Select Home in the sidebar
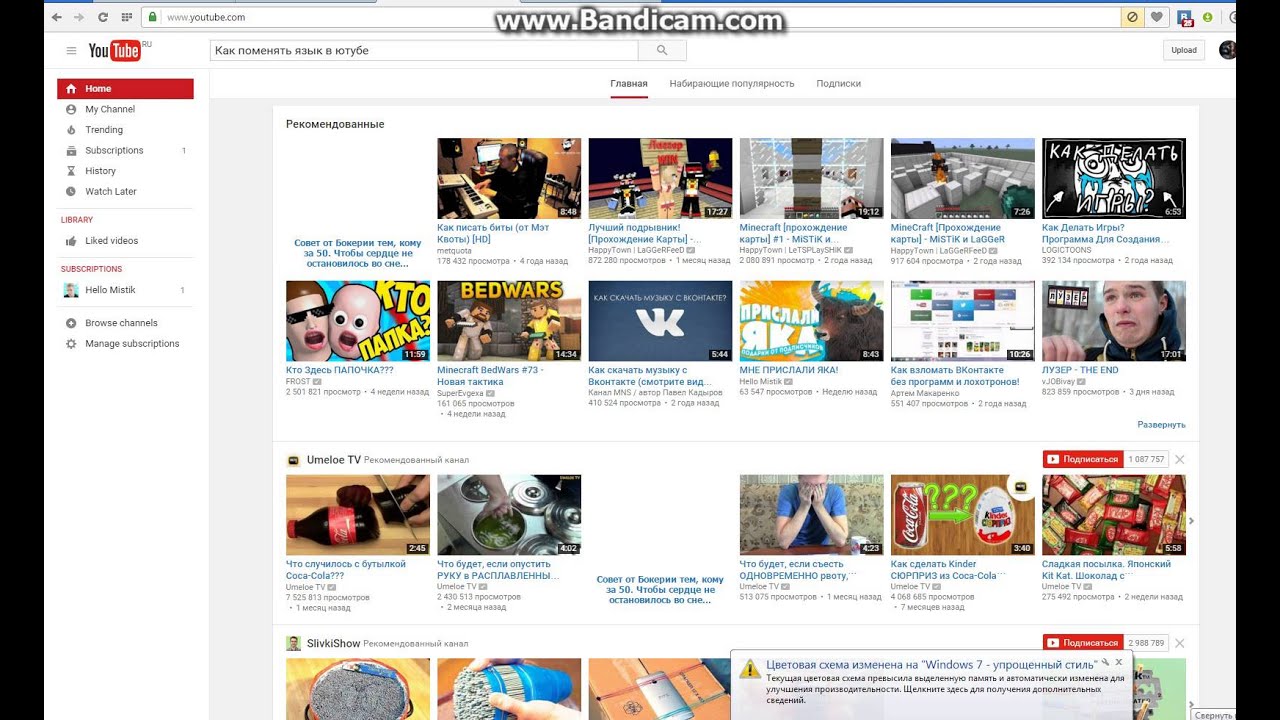The height and width of the screenshot is (720, 1280). coord(125,89)
